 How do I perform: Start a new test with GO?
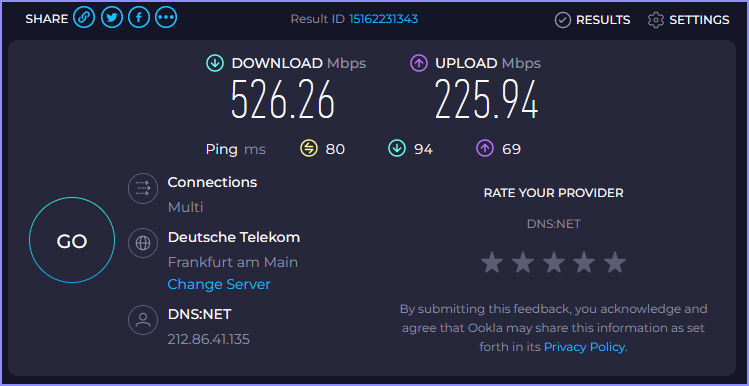coord(72,240)
